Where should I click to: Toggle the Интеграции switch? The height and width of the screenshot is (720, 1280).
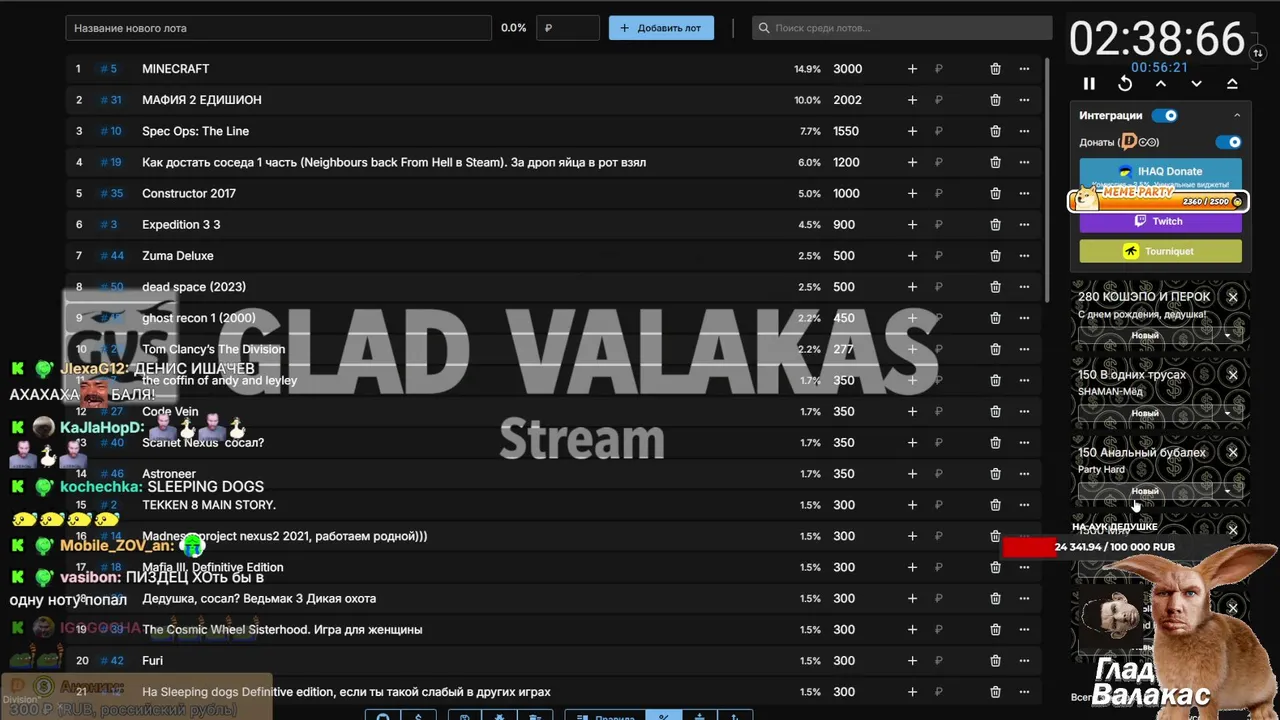[1165, 116]
